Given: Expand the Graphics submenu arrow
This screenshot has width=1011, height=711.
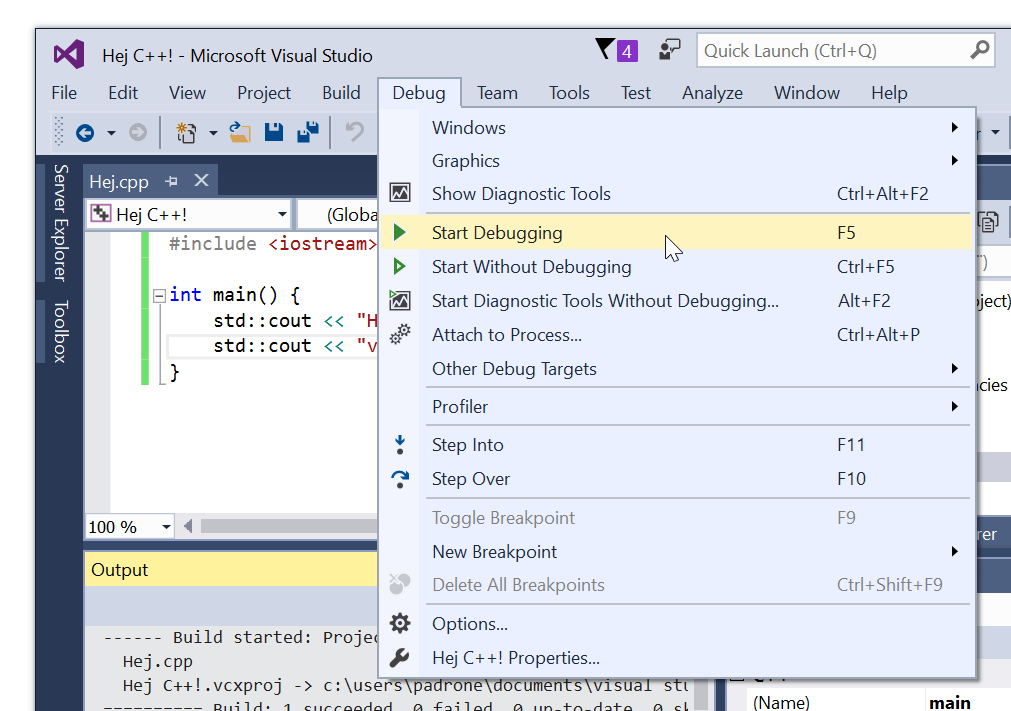Looking at the screenshot, I should (x=954, y=161).
